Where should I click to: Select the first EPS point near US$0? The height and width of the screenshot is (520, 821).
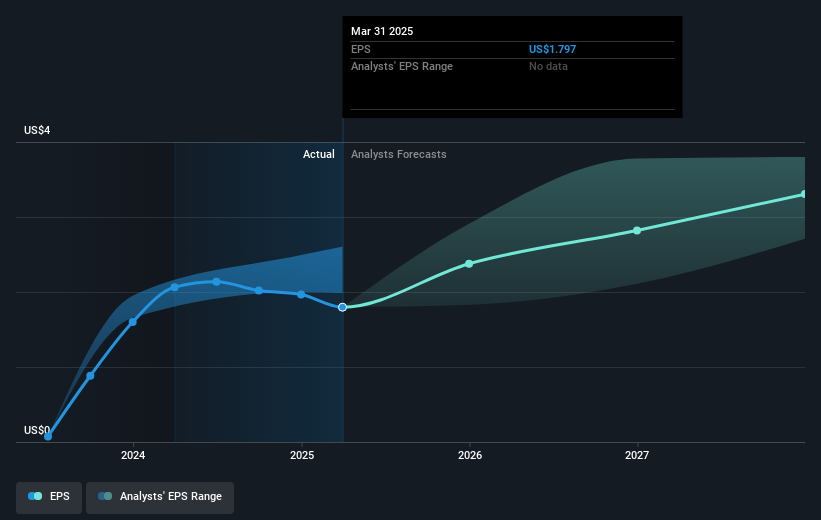click(48, 436)
